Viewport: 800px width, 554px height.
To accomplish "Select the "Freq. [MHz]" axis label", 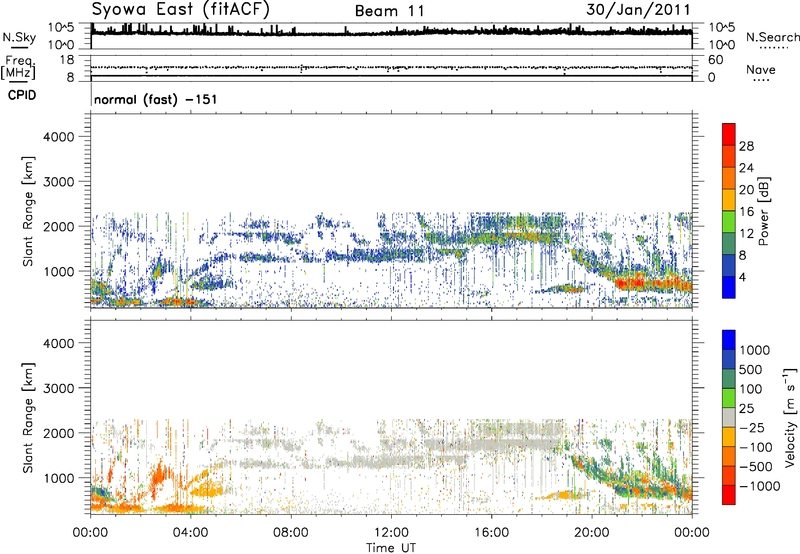I will [18, 67].
